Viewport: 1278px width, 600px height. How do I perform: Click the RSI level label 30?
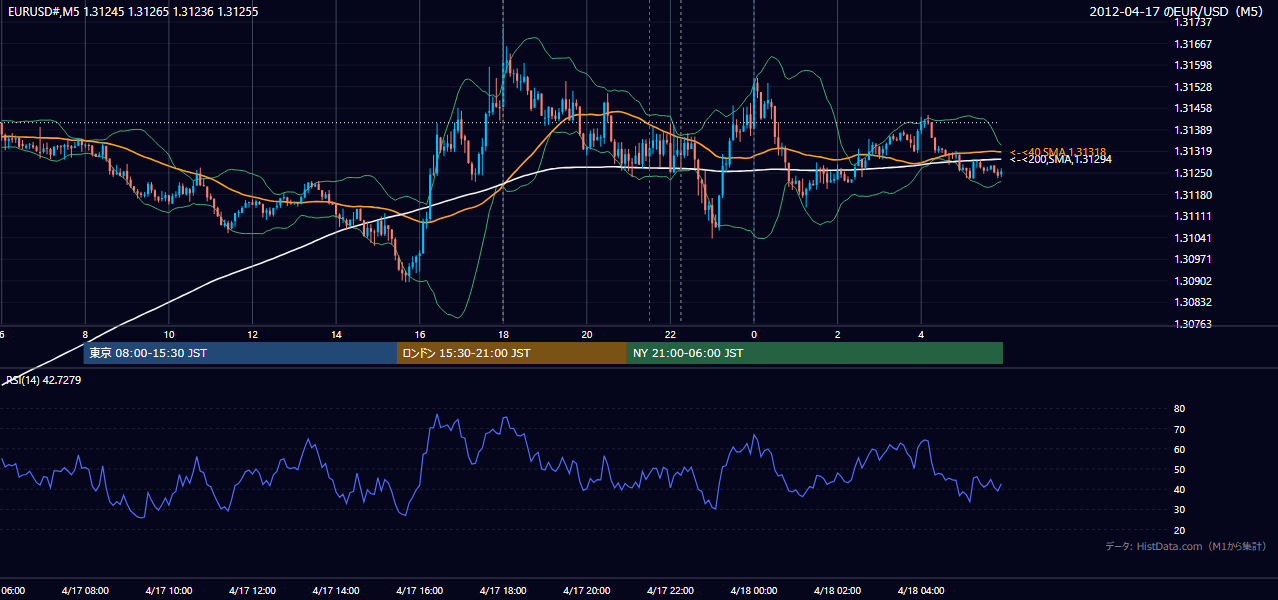(1180, 510)
